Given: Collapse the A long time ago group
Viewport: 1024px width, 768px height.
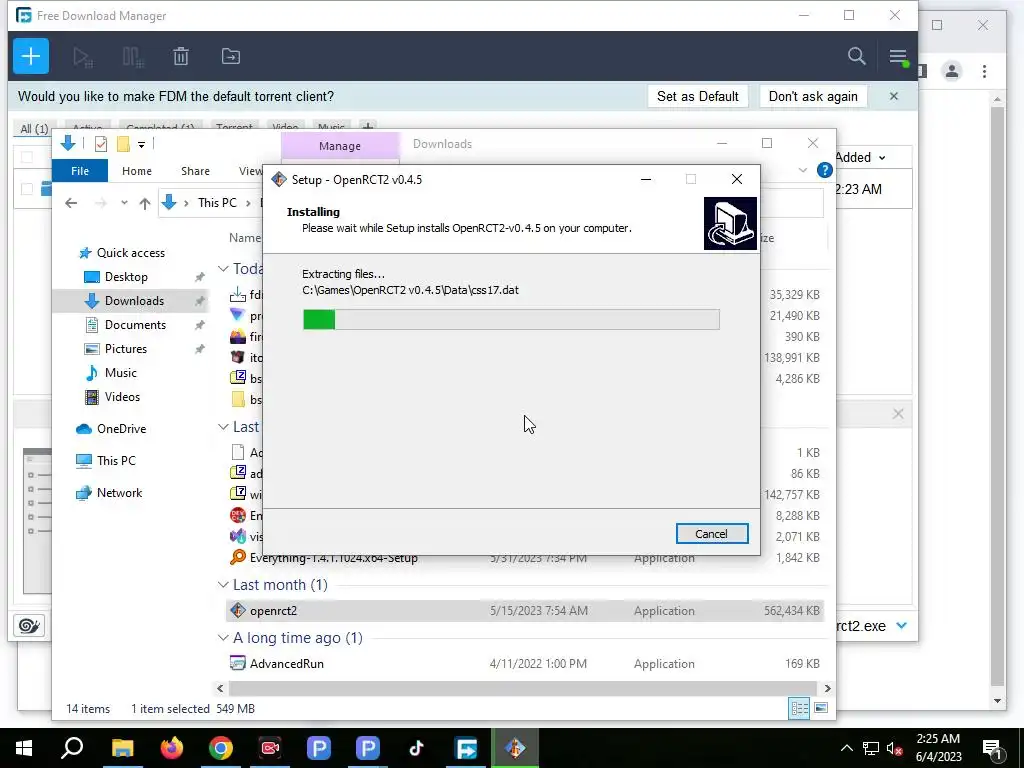Looking at the screenshot, I should (223, 638).
